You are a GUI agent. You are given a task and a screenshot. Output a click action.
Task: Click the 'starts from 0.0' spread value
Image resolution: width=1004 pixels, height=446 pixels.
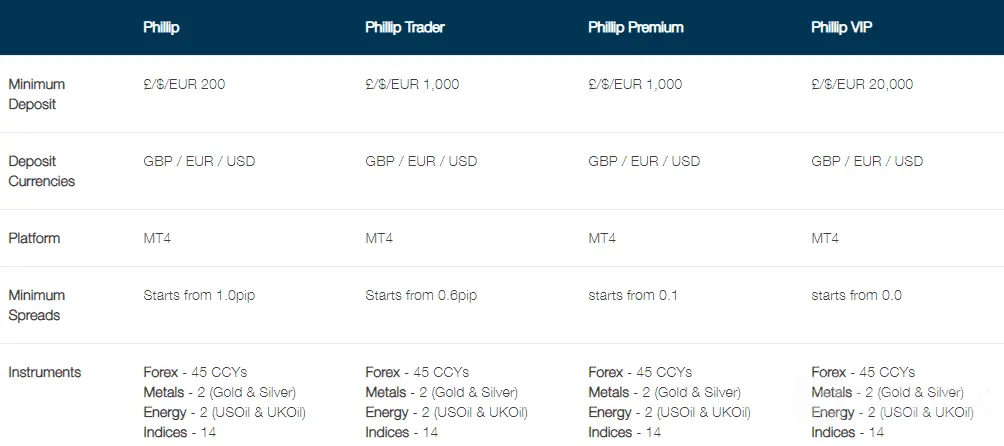click(858, 295)
